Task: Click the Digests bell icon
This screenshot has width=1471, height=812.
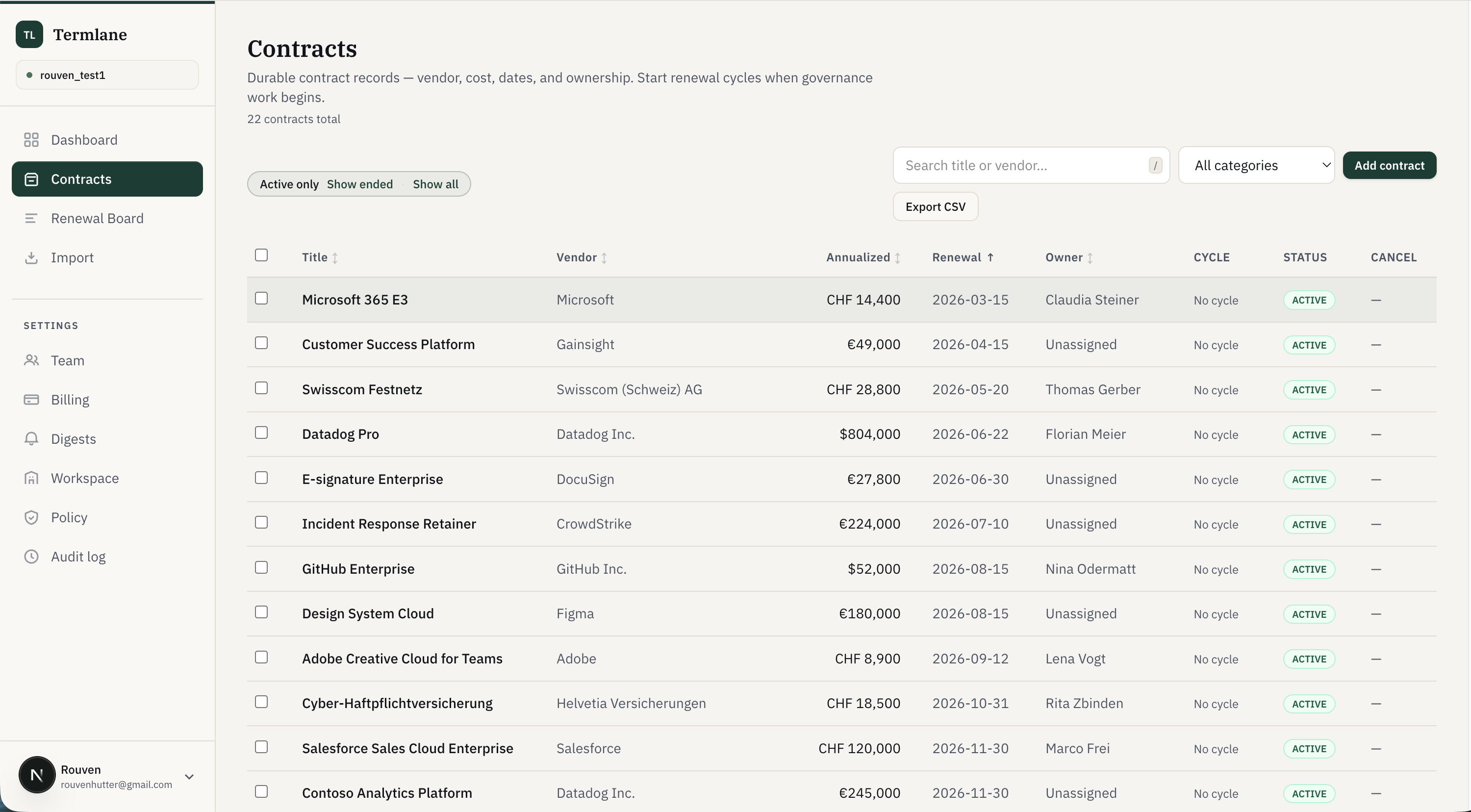Action: point(31,438)
